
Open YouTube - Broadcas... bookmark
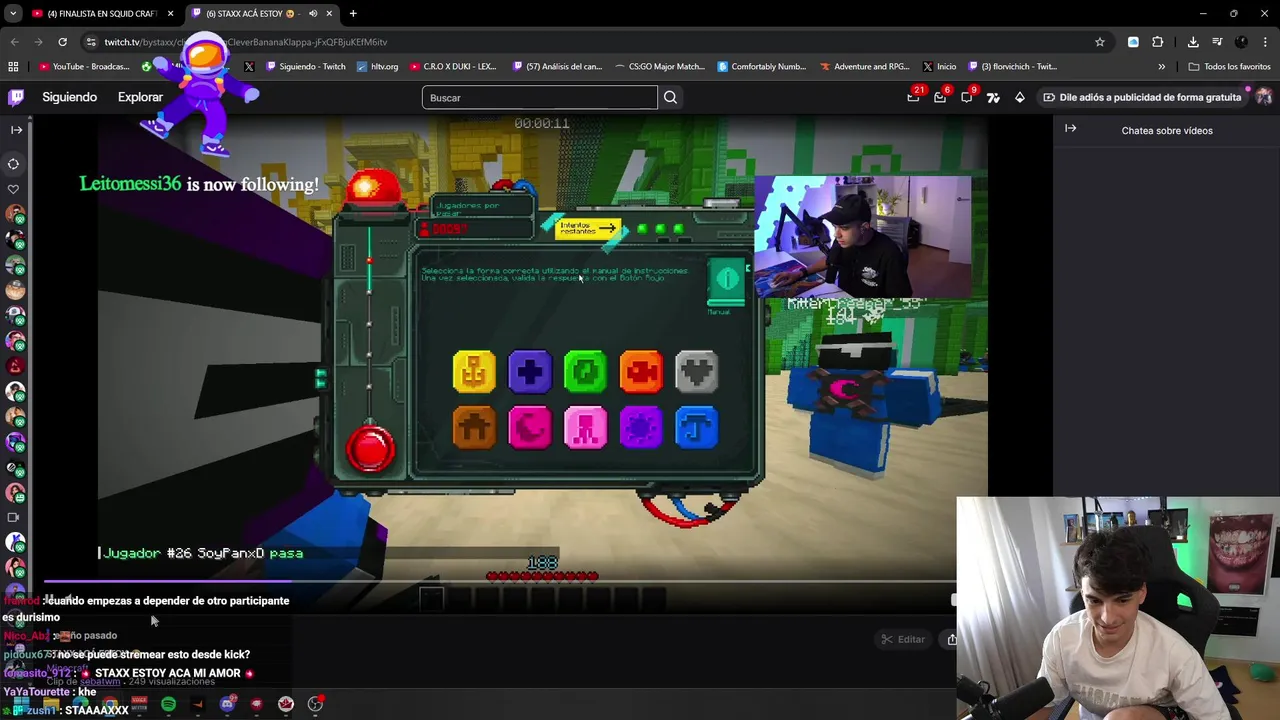85,67
